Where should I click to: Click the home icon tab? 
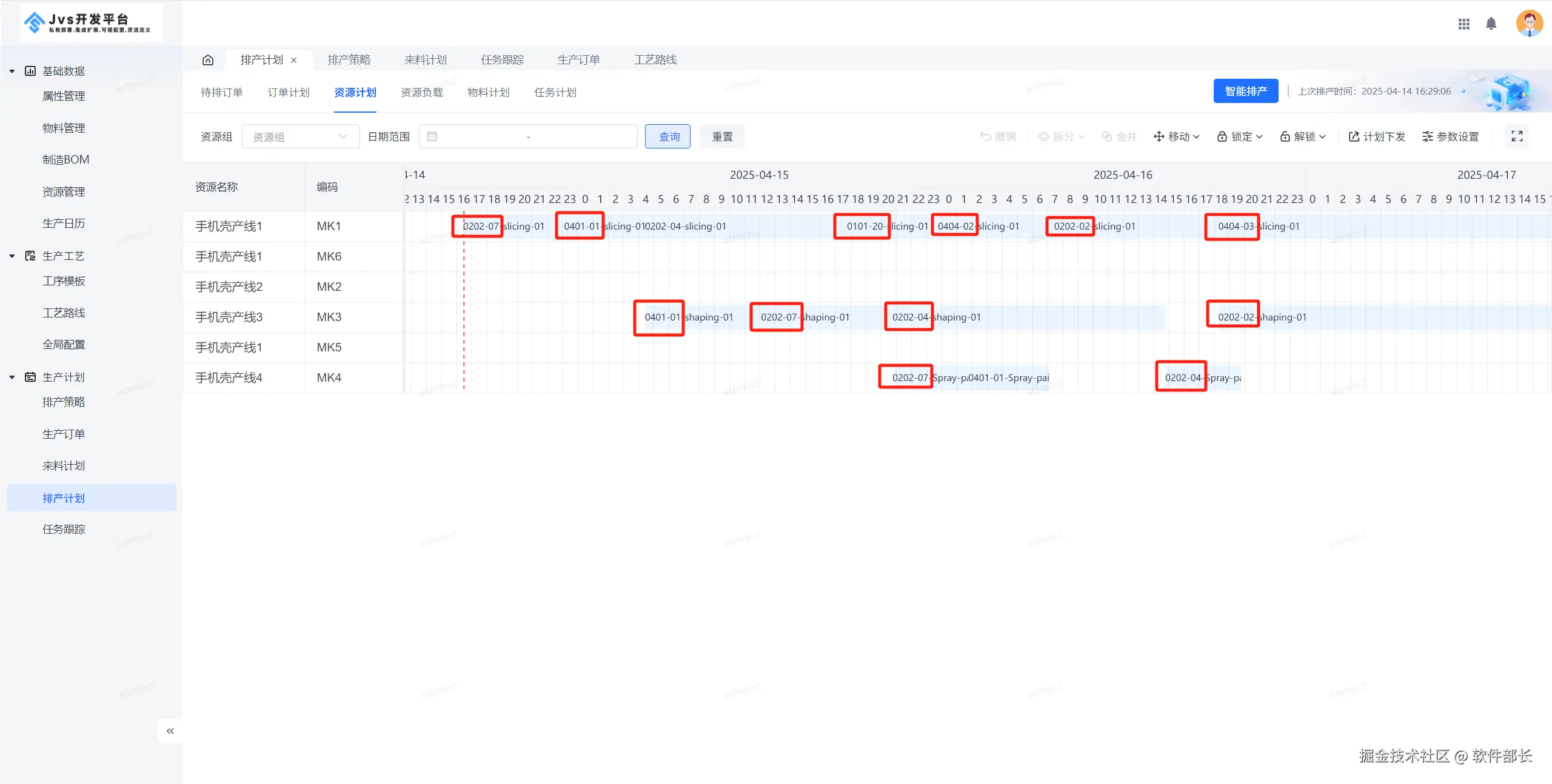207,60
